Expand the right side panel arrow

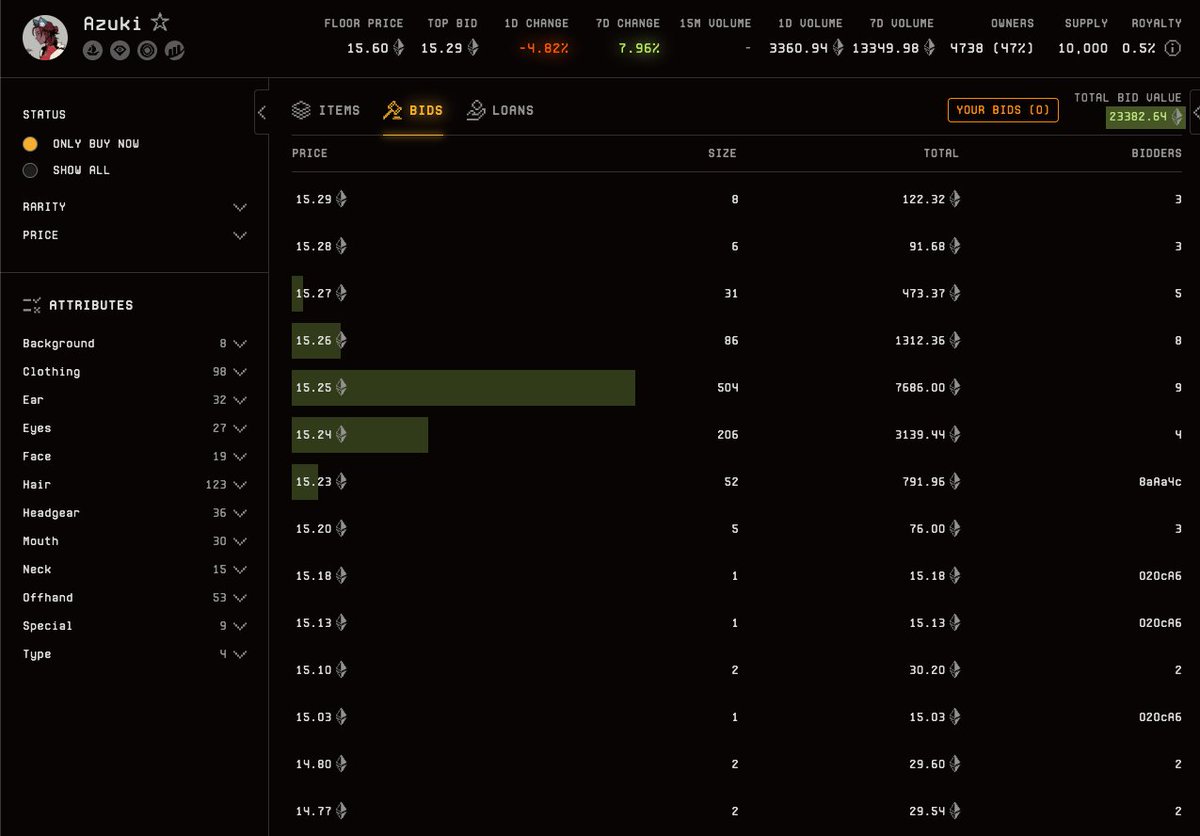coord(1195,112)
